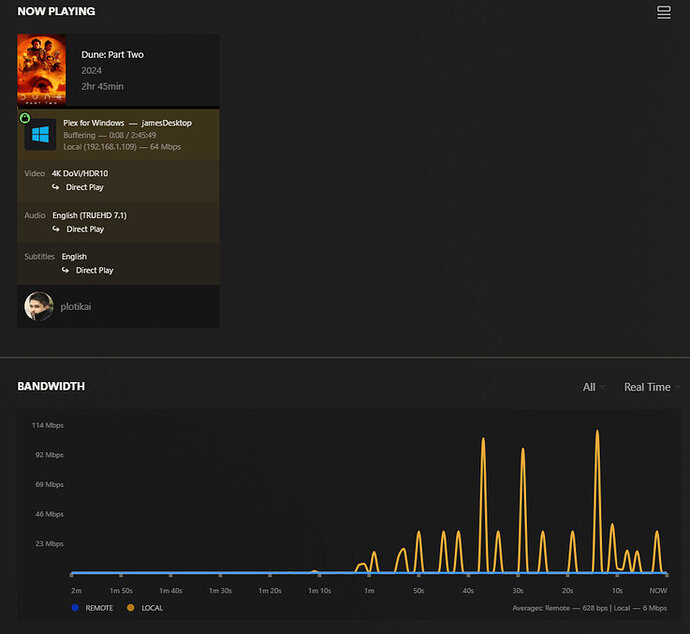This screenshot has width=690, height=634.
Task: Toggle the LOCAL legend series
Action: tap(145, 608)
